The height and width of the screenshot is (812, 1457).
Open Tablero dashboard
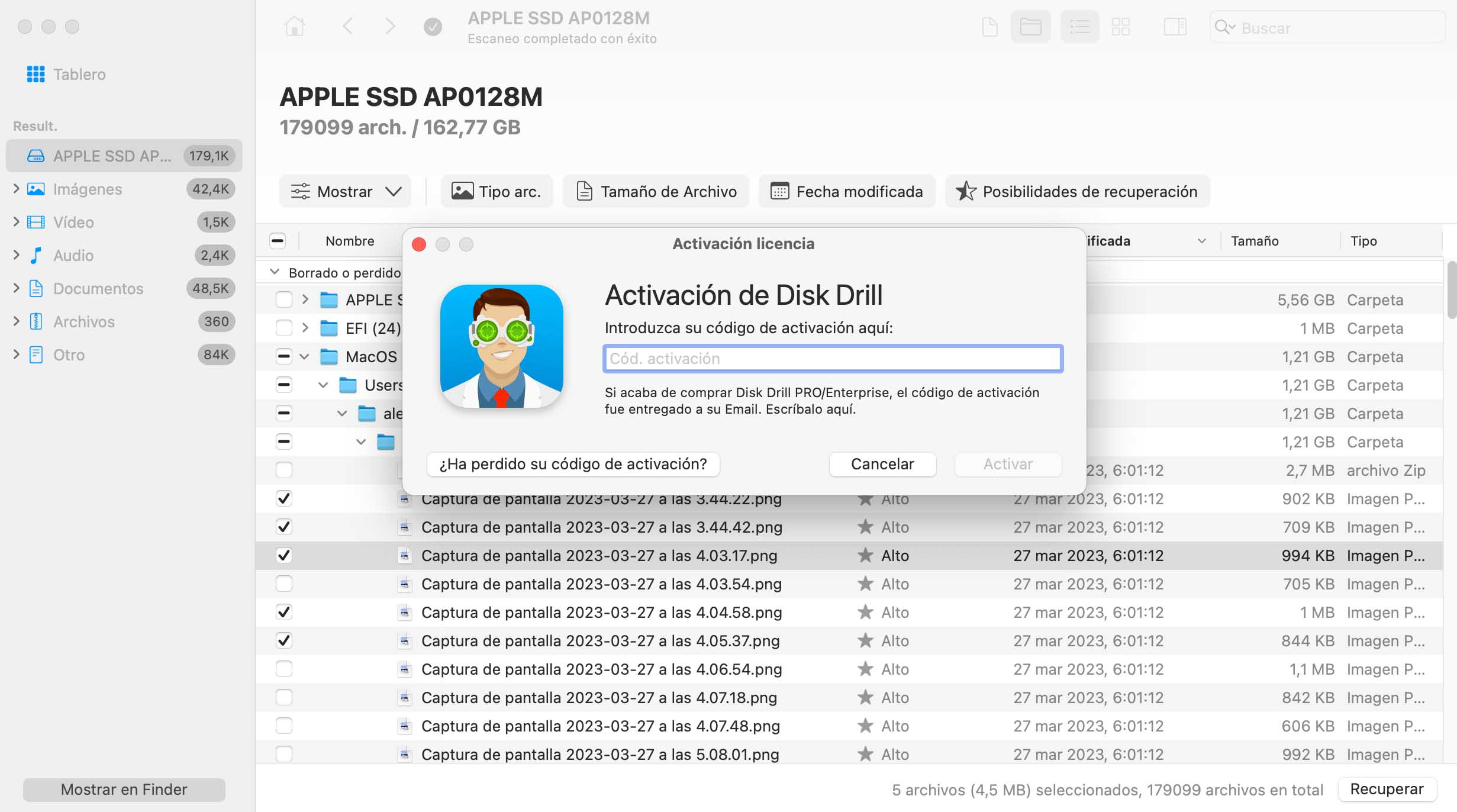pos(66,74)
